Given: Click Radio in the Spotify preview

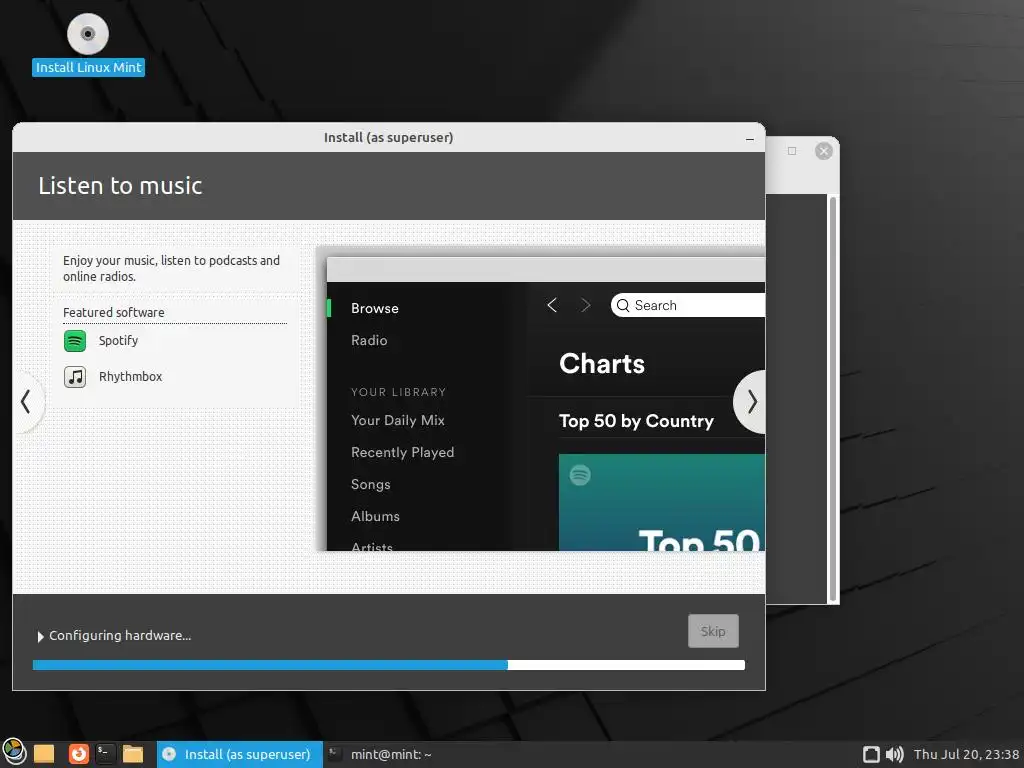Looking at the screenshot, I should (369, 340).
